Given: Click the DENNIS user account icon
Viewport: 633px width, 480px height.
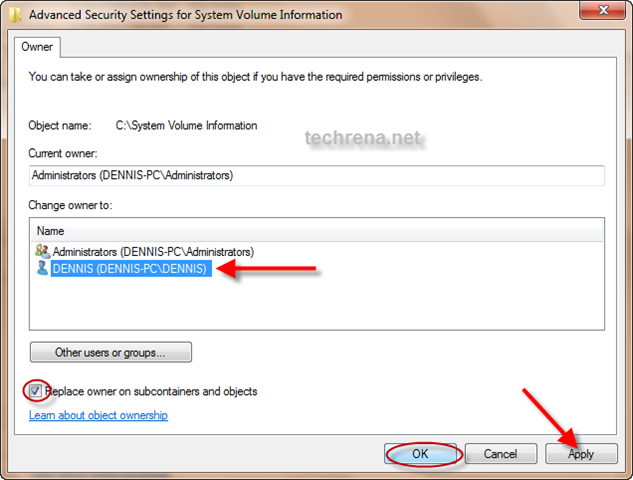Looking at the screenshot, I should (42, 269).
